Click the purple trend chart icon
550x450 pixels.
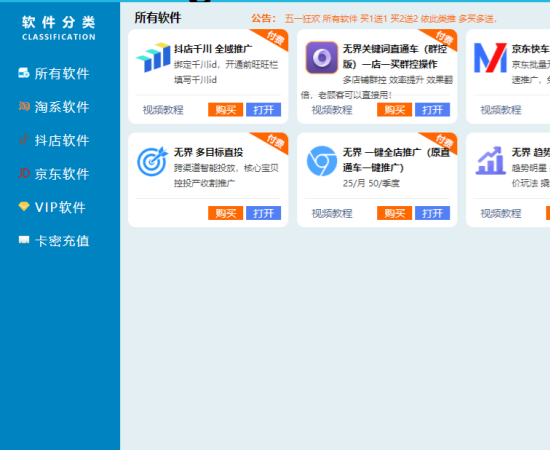pyautogui.click(x=490, y=161)
